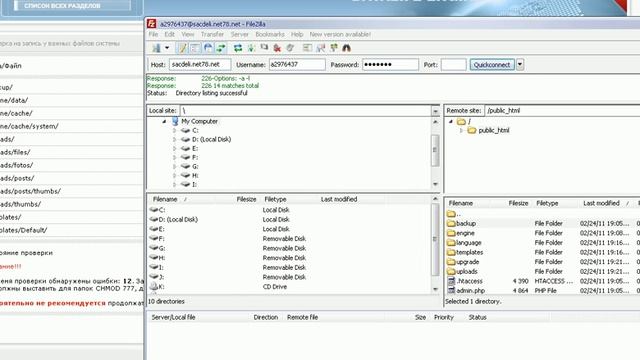Cancel the current operation icon
The width and height of the screenshot is (640, 360).
264,48
